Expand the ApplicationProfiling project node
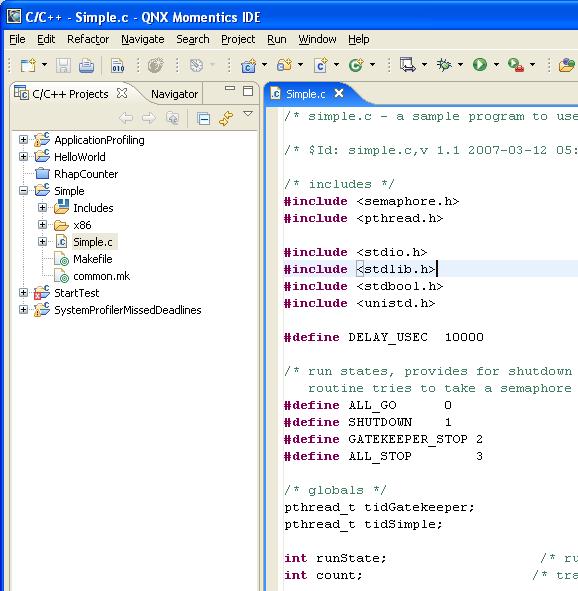The image size is (578, 591). point(23,140)
